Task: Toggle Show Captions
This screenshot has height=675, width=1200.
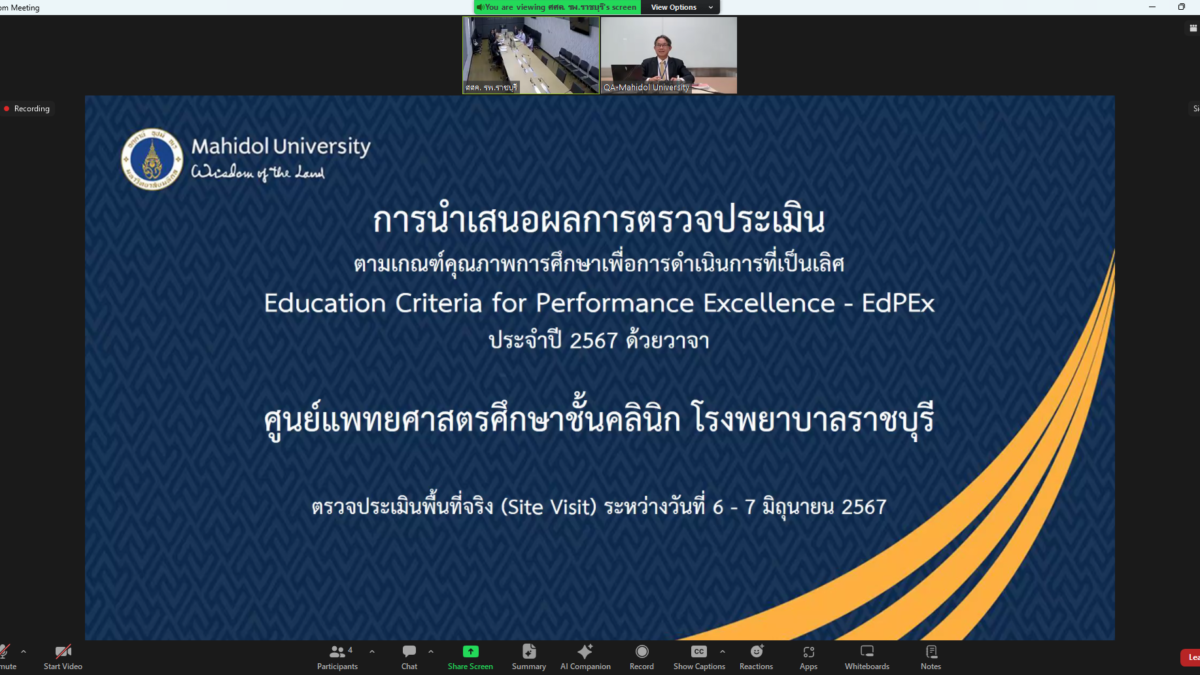Action: click(699, 656)
